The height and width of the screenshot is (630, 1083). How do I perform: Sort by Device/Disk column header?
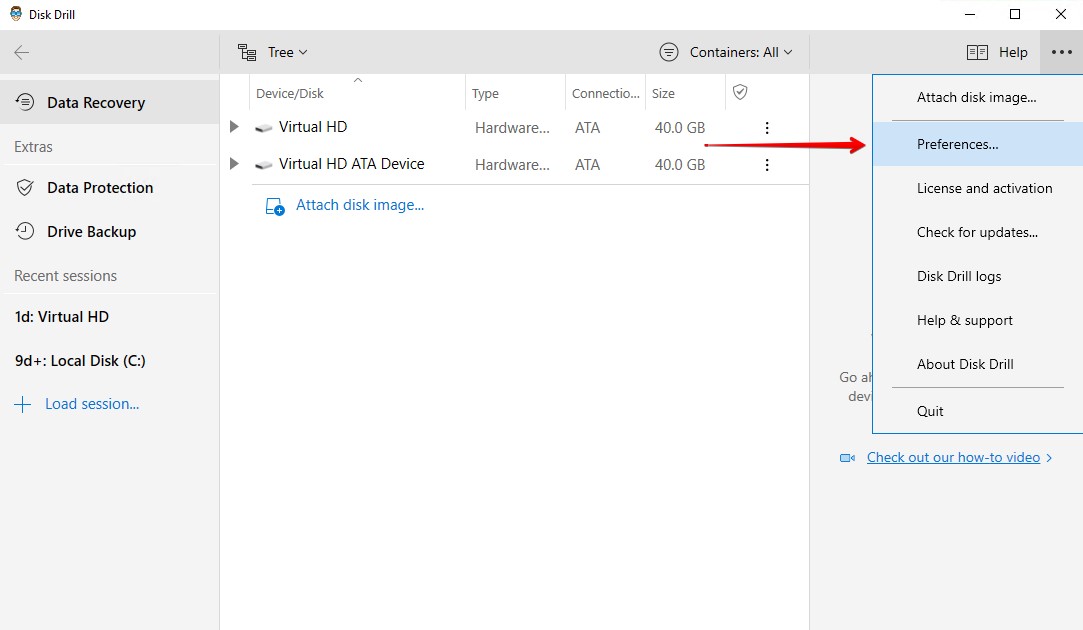[x=289, y=93]
